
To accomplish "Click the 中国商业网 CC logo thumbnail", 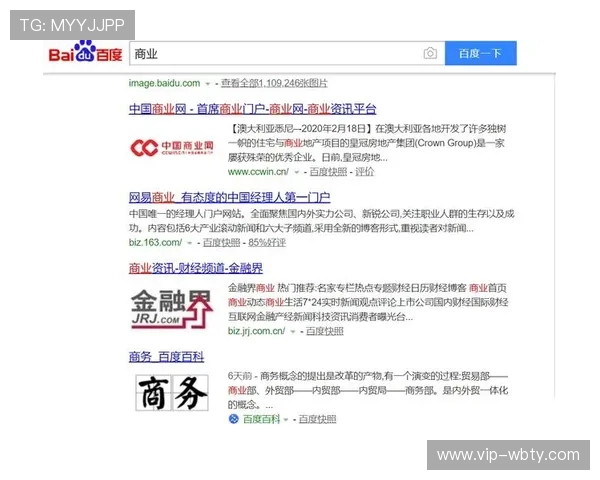I will click(x=172, y=148).
